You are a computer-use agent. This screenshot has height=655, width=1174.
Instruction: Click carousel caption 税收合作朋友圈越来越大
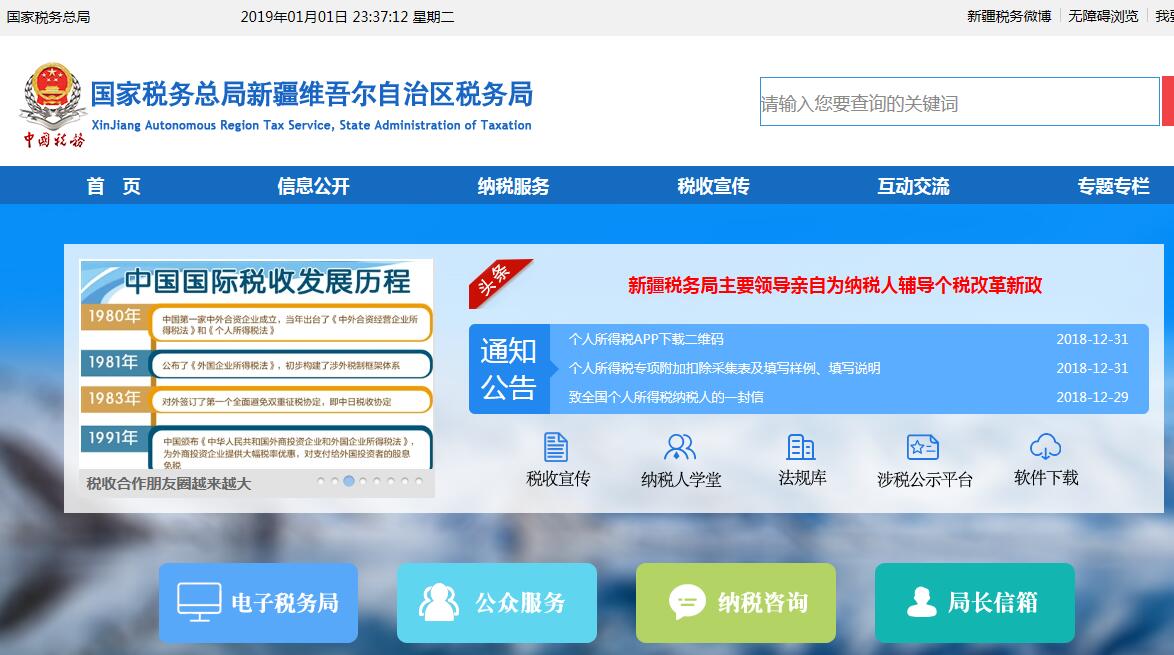[x=168, y=484]
